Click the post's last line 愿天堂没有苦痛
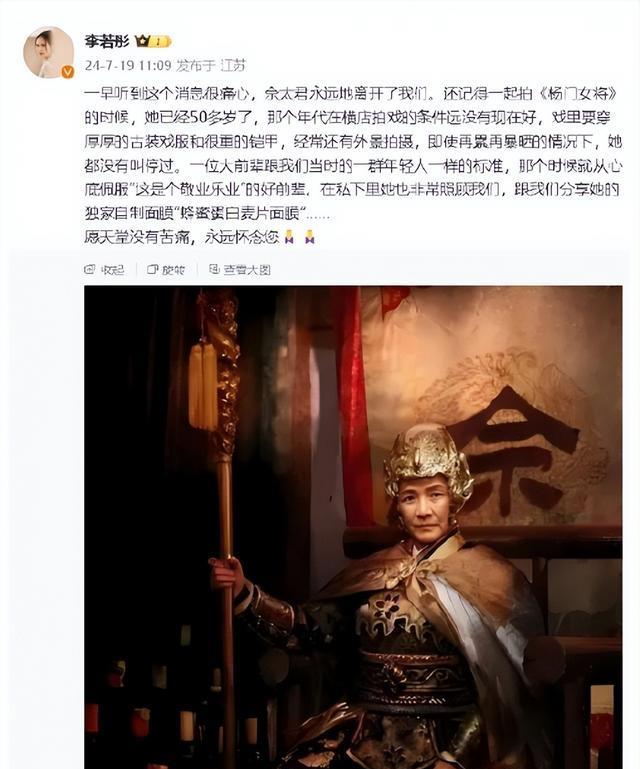This screenshot has width=640, height=769. [x=139, y=237]
